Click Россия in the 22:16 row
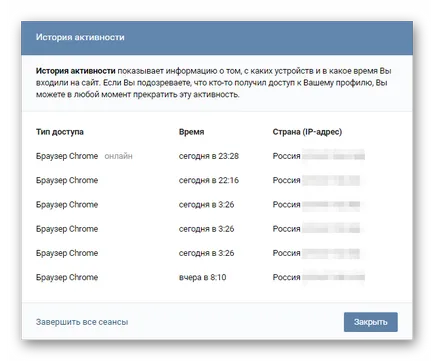Viewport: 434px width, 361px height. pos(286,180)
